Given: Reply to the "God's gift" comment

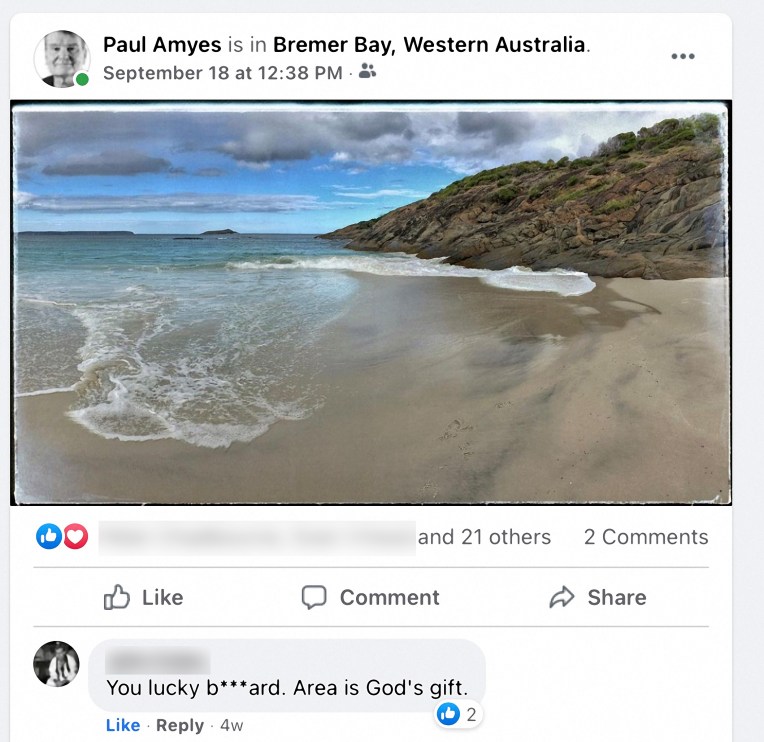Looking at the screenshot, I should (x=180, y=725).
